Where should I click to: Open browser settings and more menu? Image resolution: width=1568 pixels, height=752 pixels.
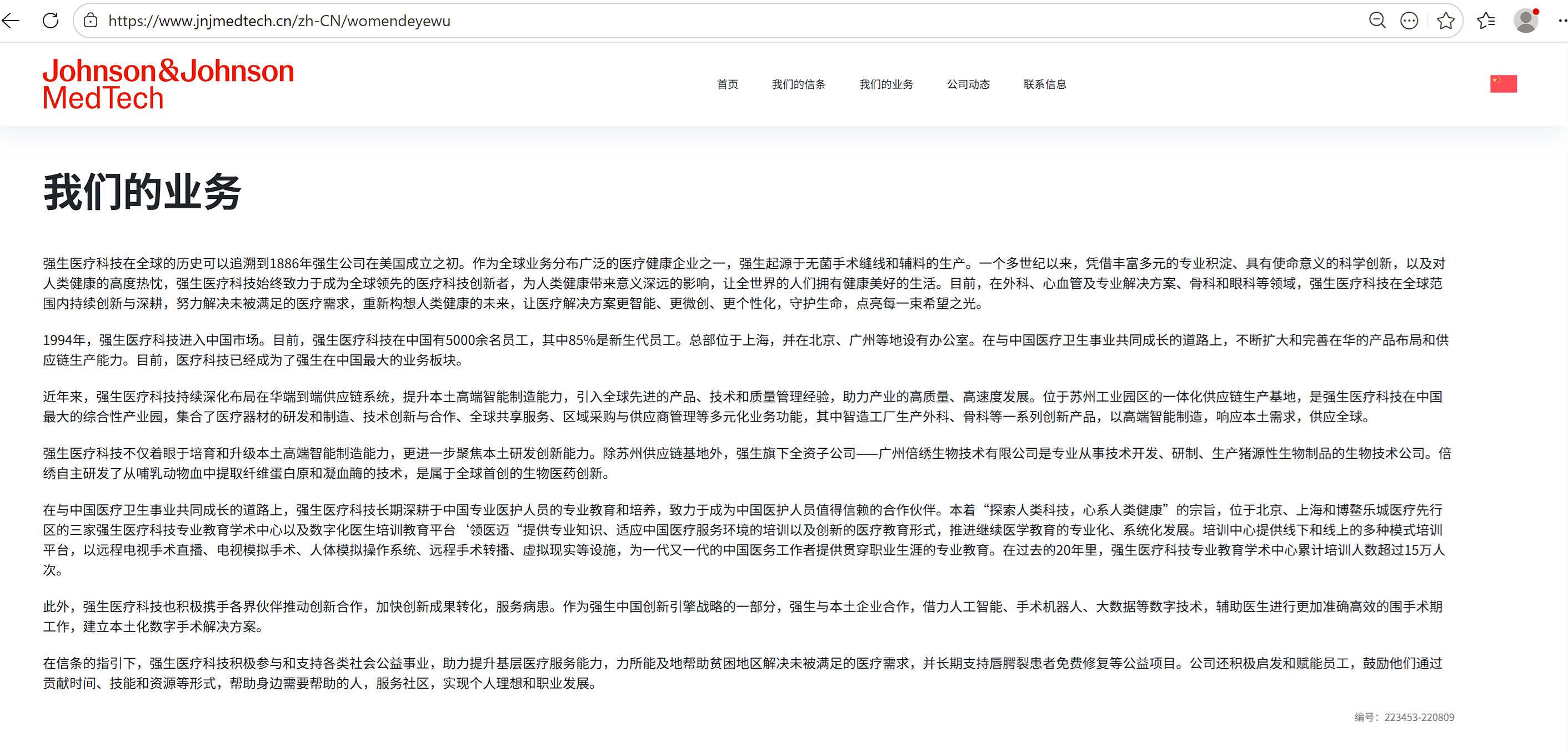tap(1561, 21)
